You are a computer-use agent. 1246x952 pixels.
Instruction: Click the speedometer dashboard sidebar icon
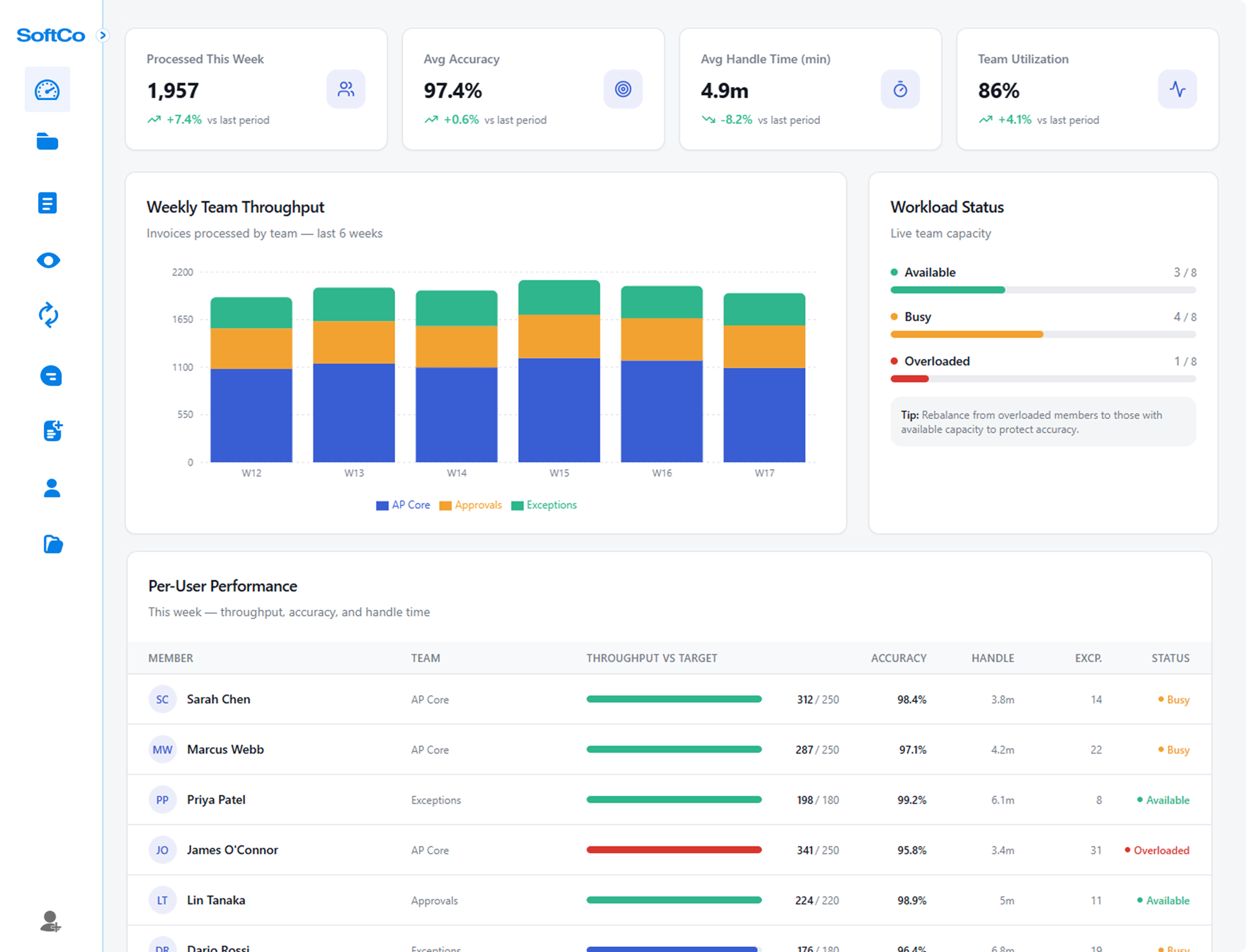[x=47, y=90]
